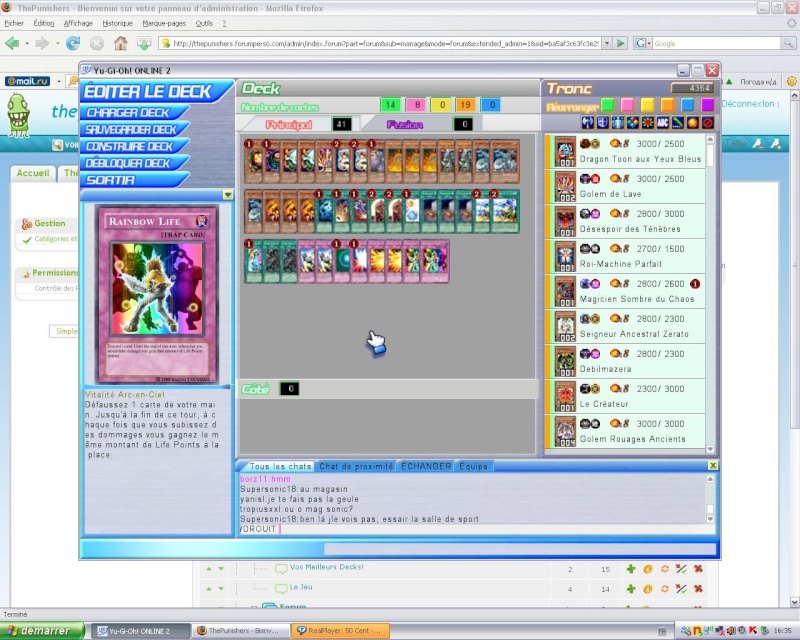Image resolution: width=800 pixels, height=640 pixels.
Task: Move Le Jeu forum down with green arrow
Action: point(221,588)
